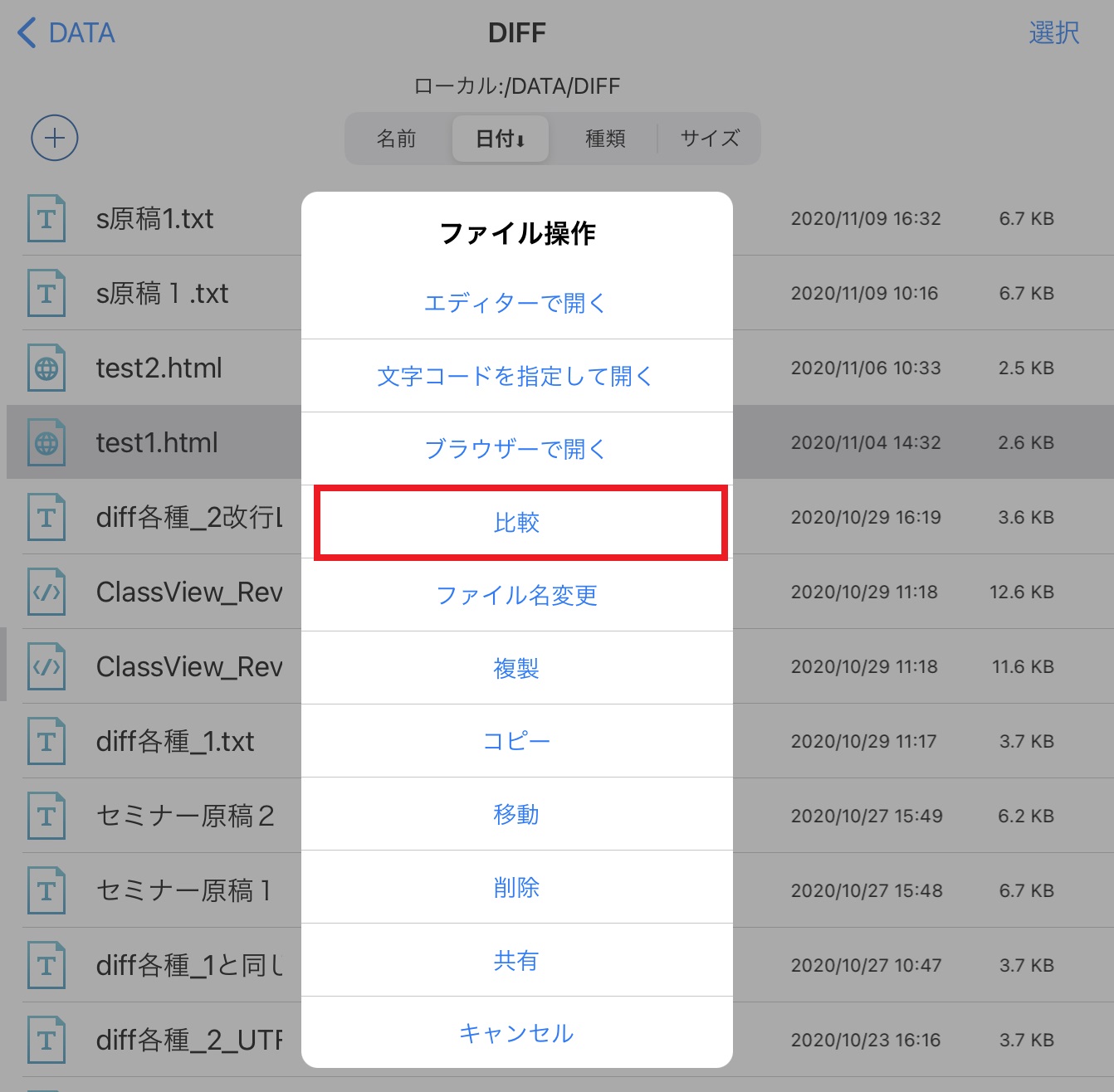
Task: Click the text icon beside セミナー原稿１
Action: pos(46,890)
